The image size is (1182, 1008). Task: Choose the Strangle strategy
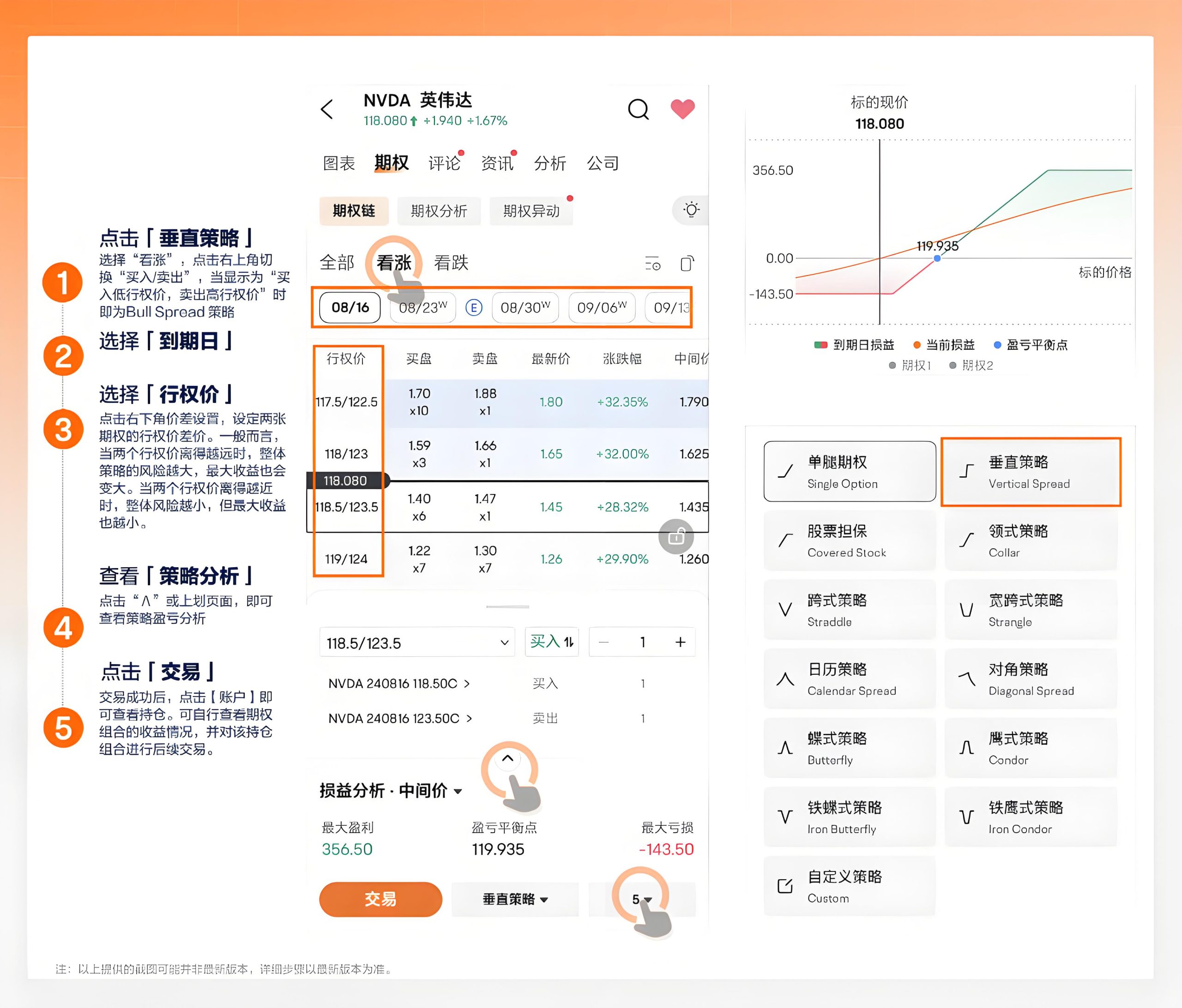tap(1031, 610)
